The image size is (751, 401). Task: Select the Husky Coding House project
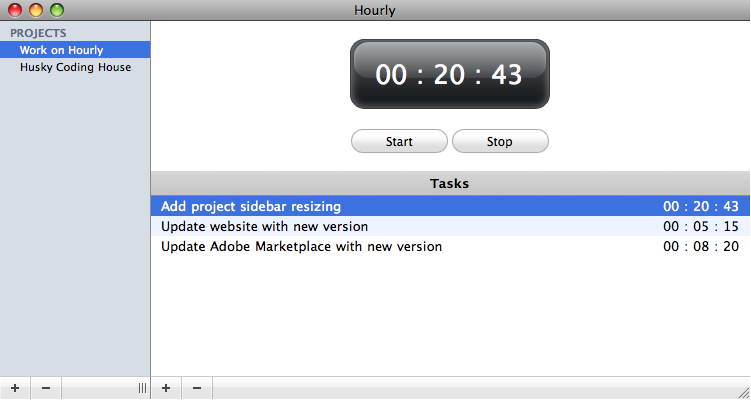(75, 67)
